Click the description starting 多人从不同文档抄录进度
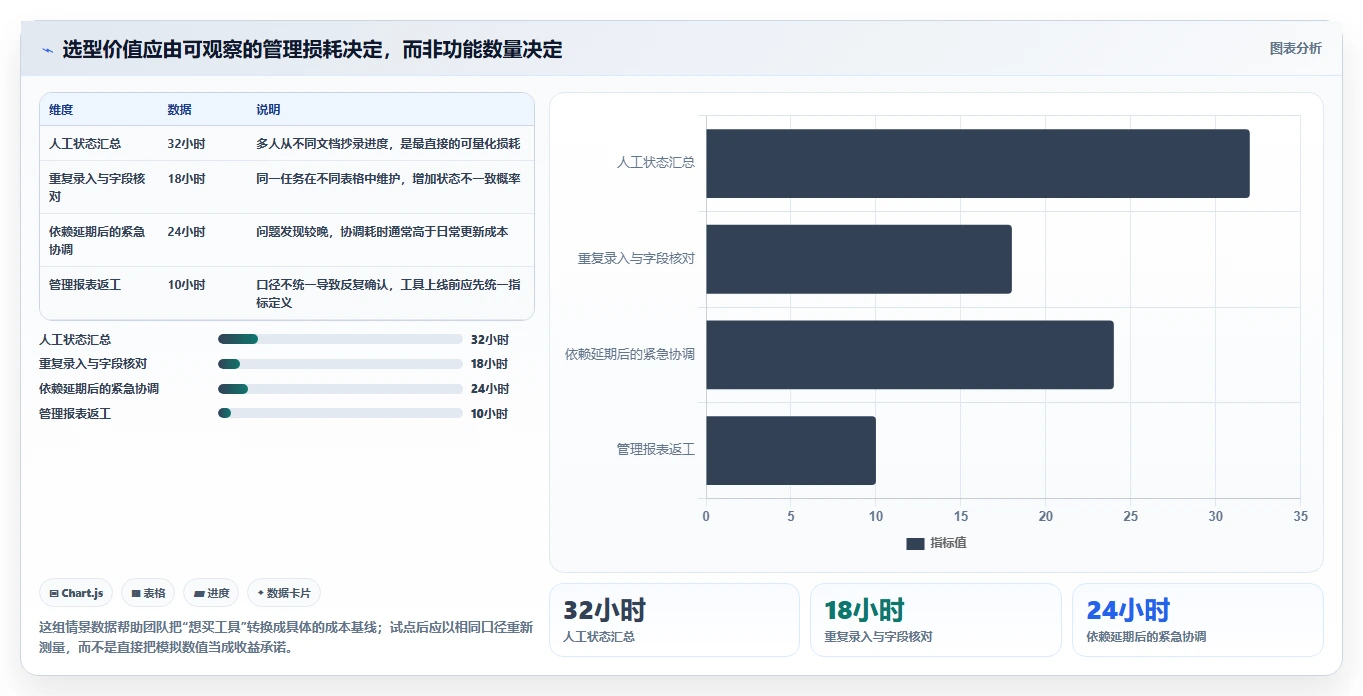1363x696 pixels. click(x=388, y=144)
